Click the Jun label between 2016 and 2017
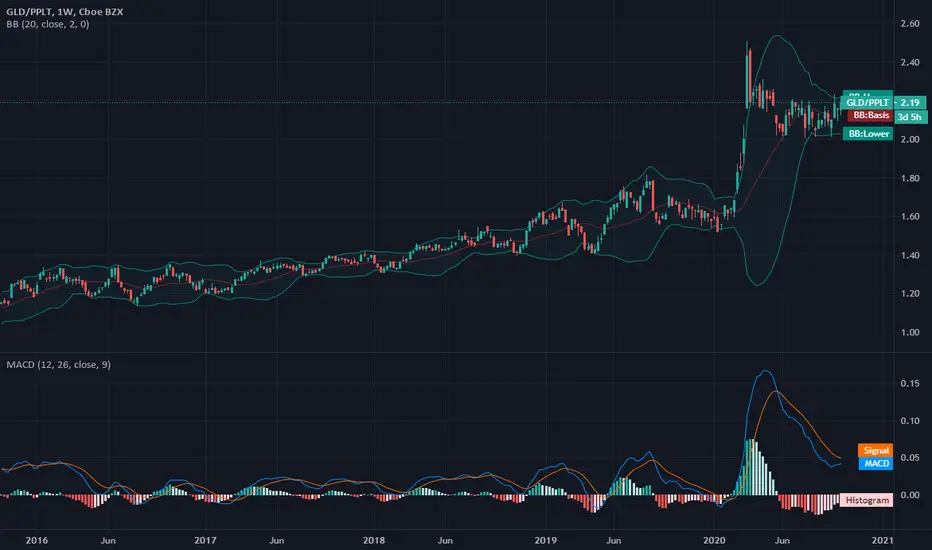 [x=108, y=540]
